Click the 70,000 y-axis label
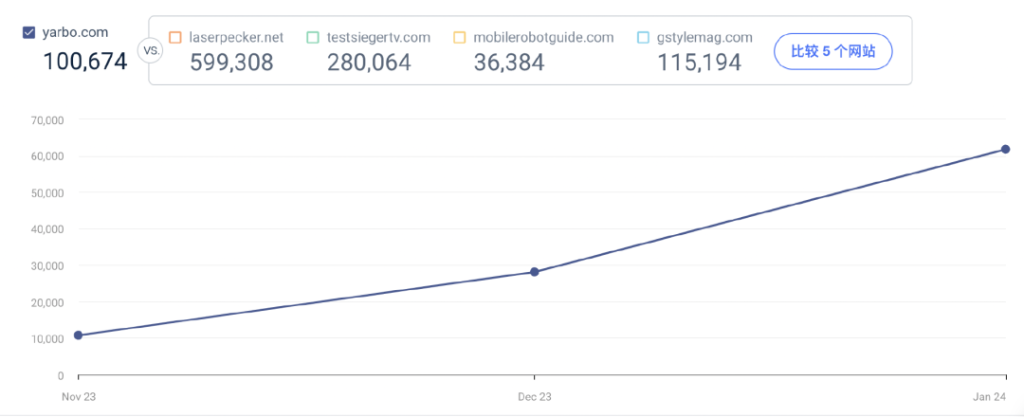Screen dimensions: 1024x417 tap(46, 120)
